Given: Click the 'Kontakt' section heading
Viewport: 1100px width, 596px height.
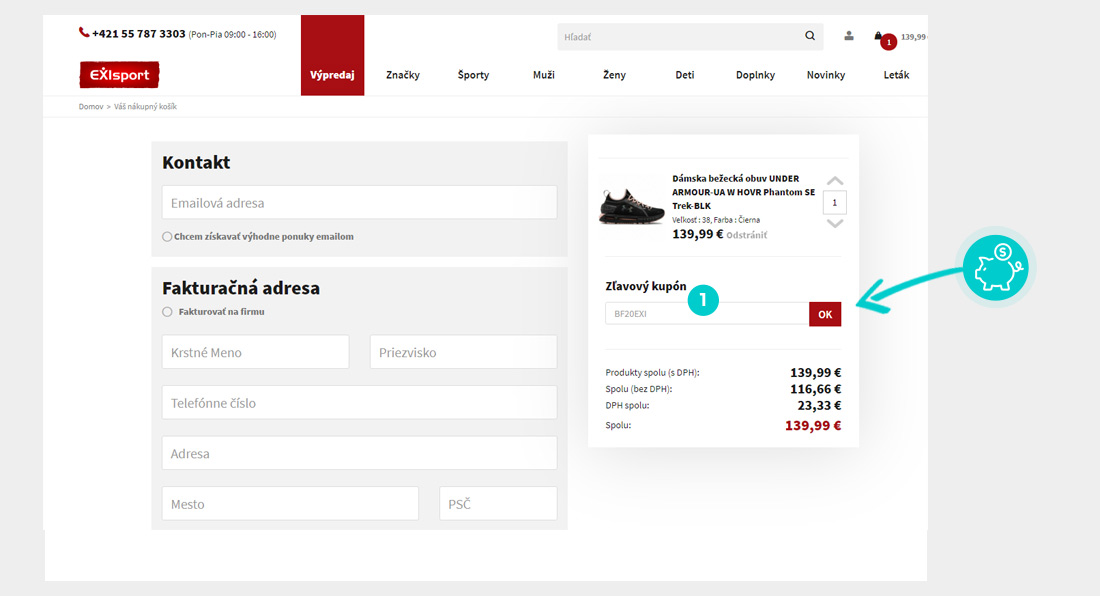Looking at the screenshot, I should pyautogui.click(x=196, y=162).
